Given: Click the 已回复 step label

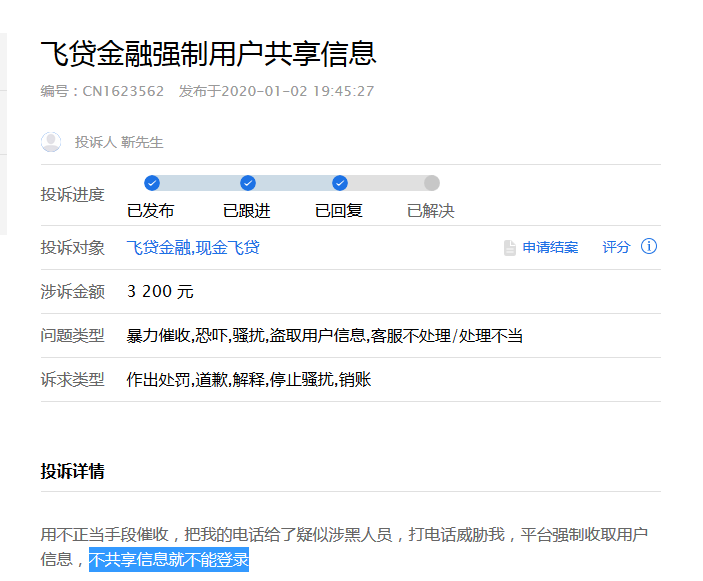Looking at the screenshot, I should point(338,211).
